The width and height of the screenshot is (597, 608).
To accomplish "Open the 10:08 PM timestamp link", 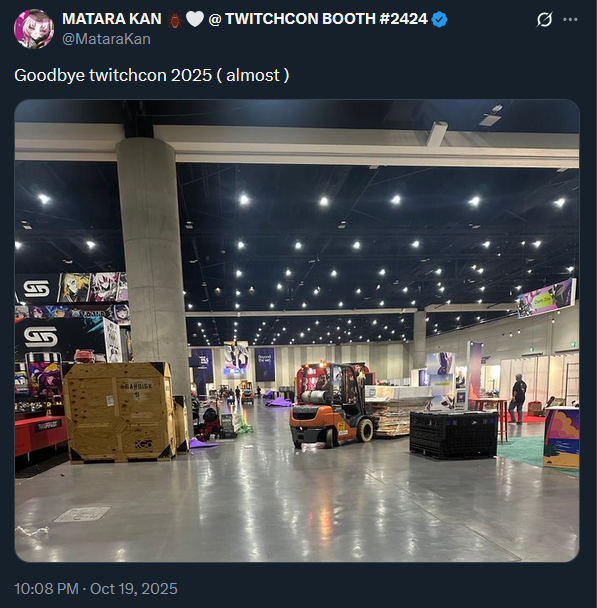I will click(46, 589).
